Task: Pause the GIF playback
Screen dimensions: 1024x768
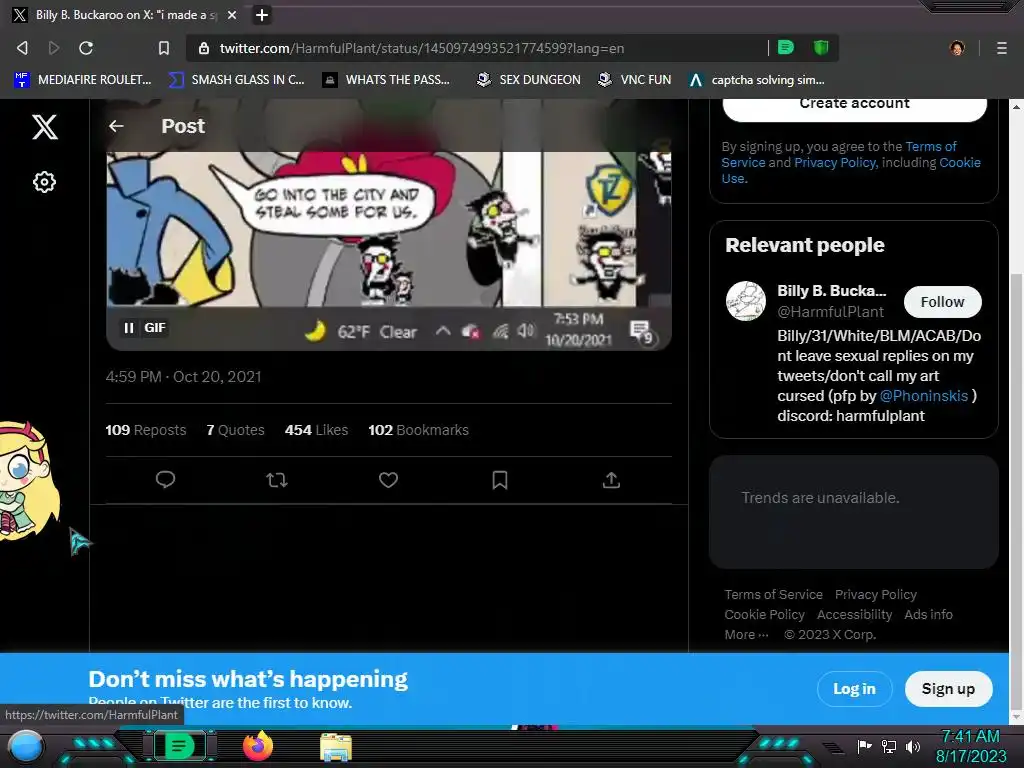Action: click(x=129, y=328)
